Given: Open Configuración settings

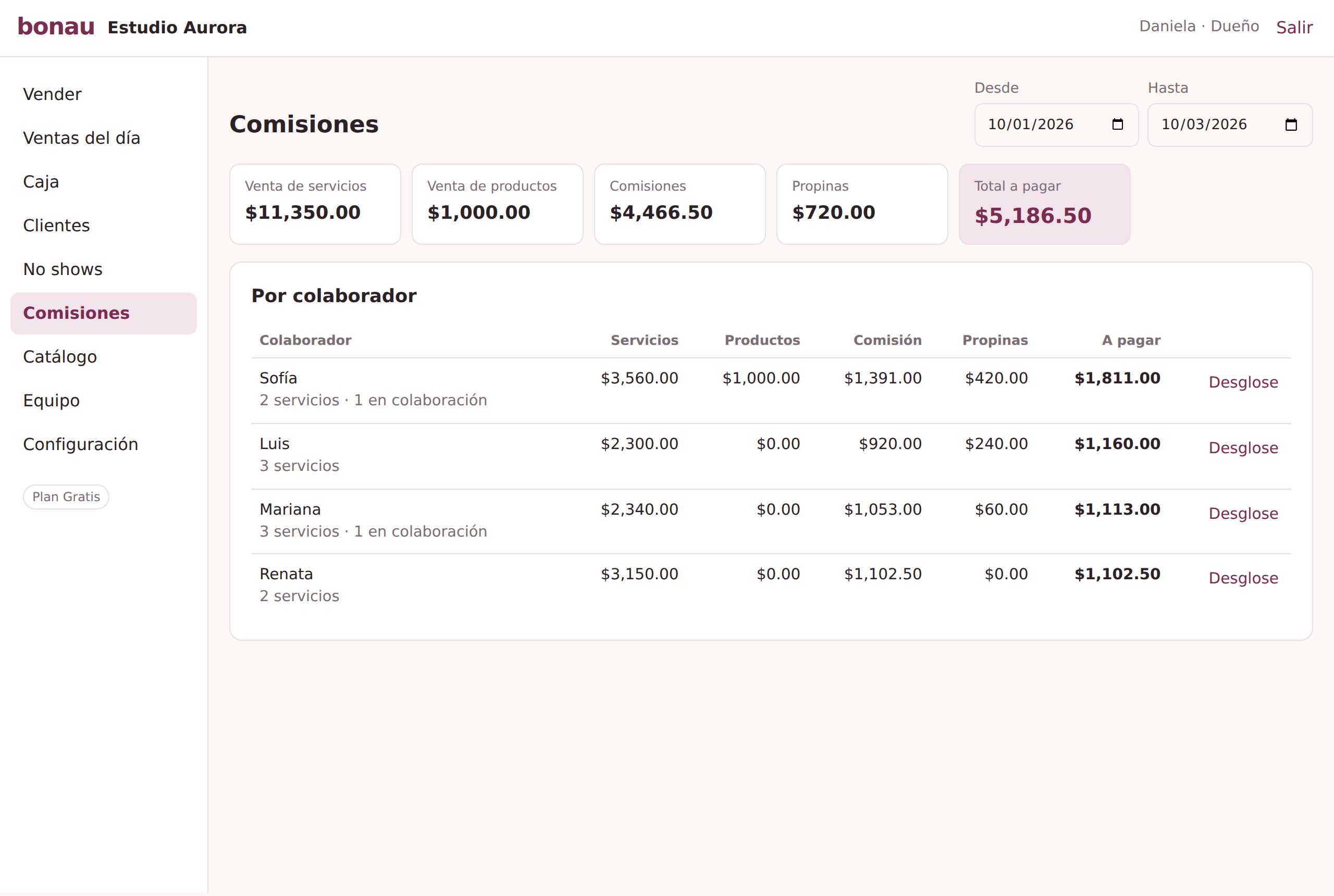Looking at the screenshot, I should (x=104, y=444).
